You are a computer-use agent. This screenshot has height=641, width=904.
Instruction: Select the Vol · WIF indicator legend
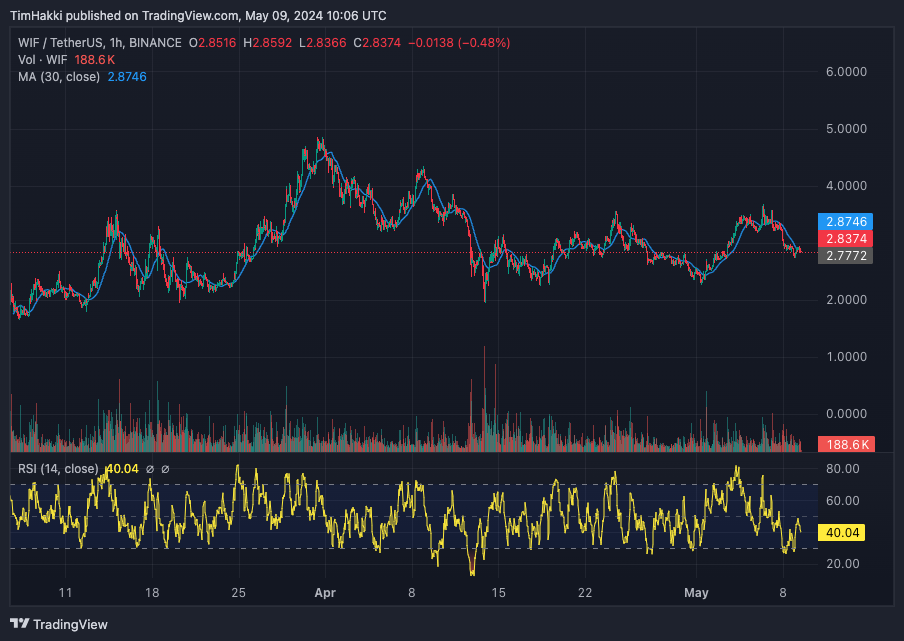(41, 60)
